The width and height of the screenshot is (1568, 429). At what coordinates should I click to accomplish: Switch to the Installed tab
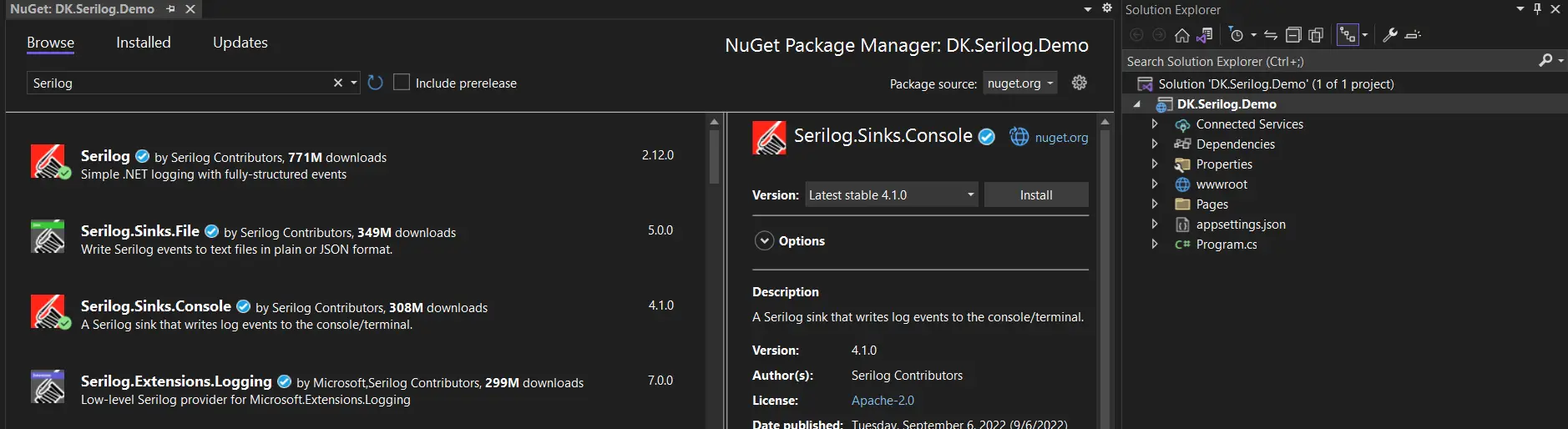(x=143, y=43)
